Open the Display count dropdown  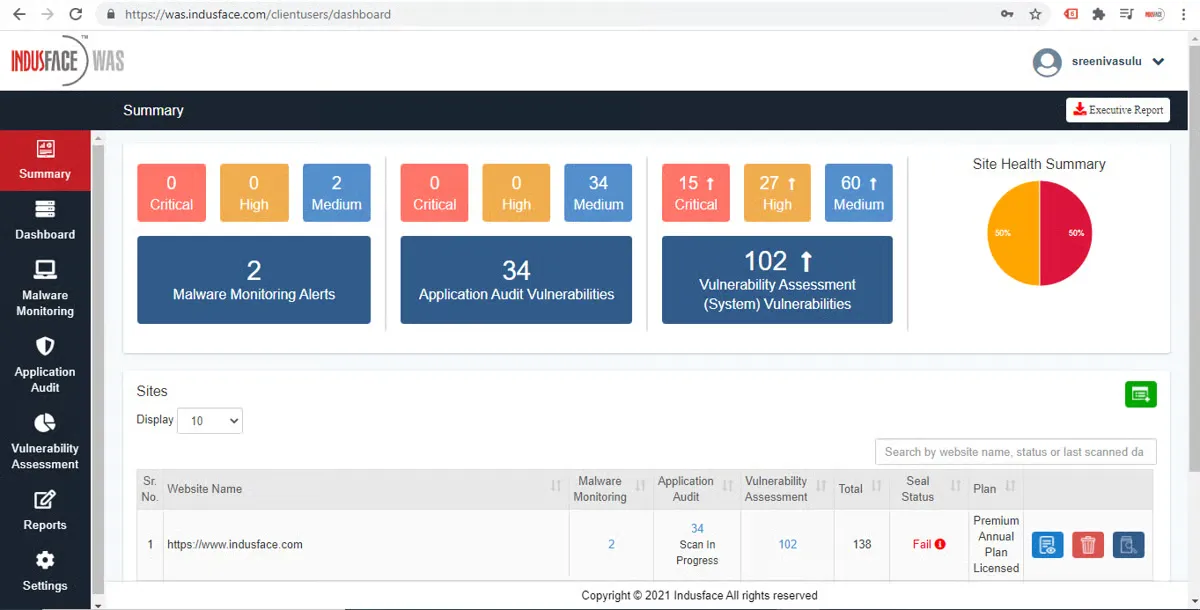[x=209, y=420]
